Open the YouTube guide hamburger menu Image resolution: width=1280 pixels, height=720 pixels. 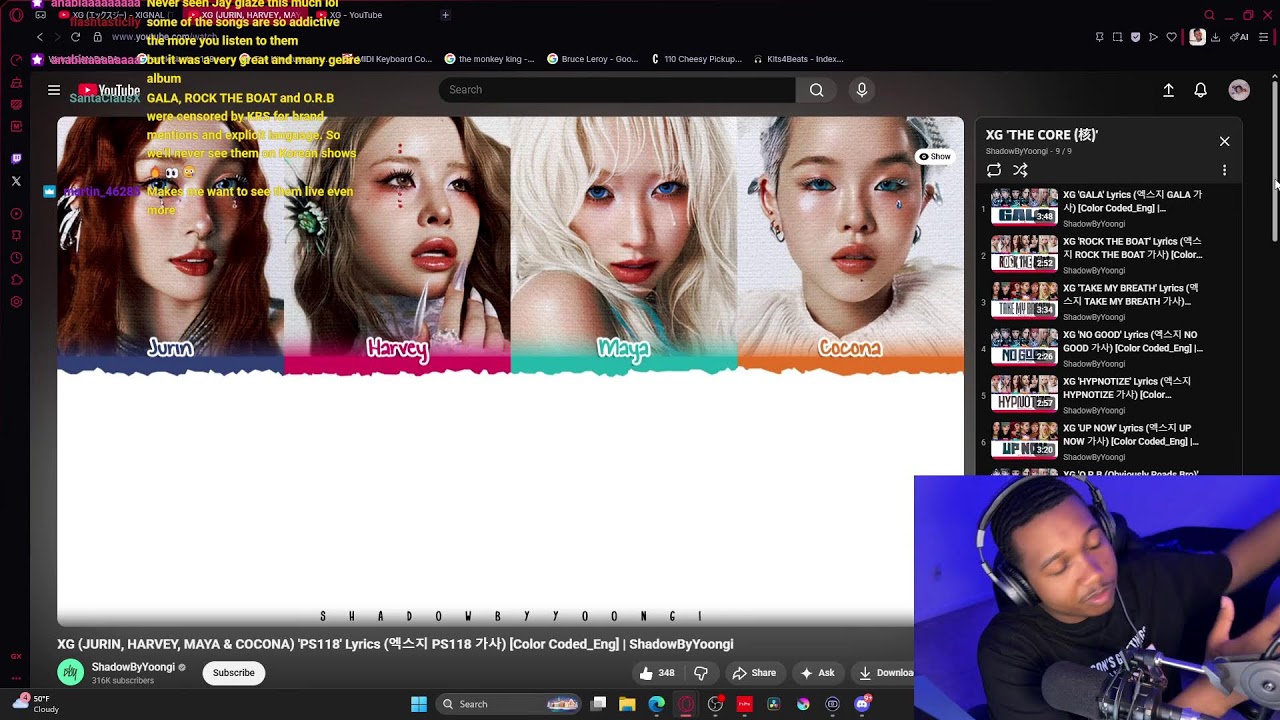pyautogui.click(x=54, y=90)
